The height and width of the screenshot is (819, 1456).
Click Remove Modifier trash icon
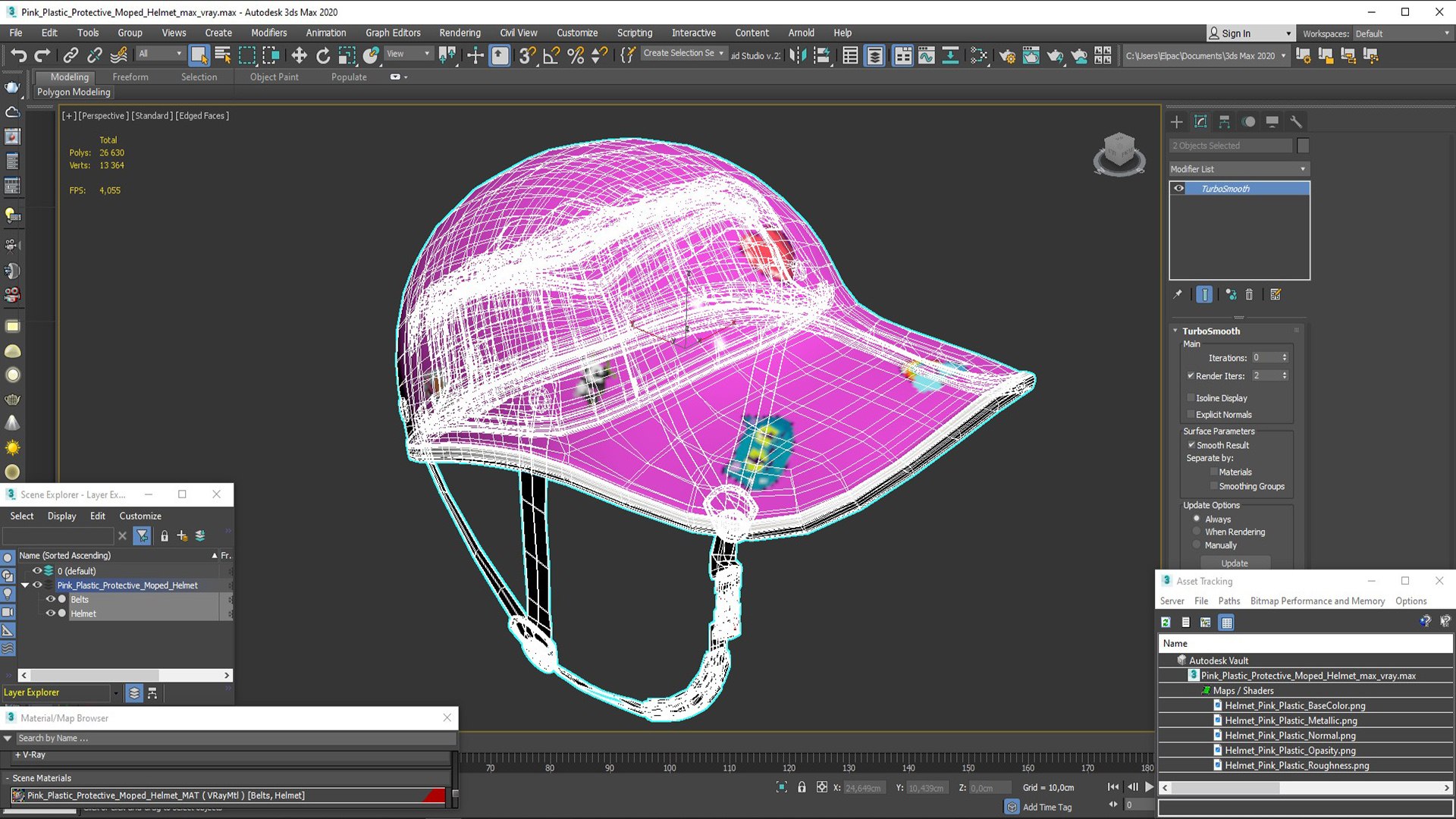click(x=1249, y=294)
